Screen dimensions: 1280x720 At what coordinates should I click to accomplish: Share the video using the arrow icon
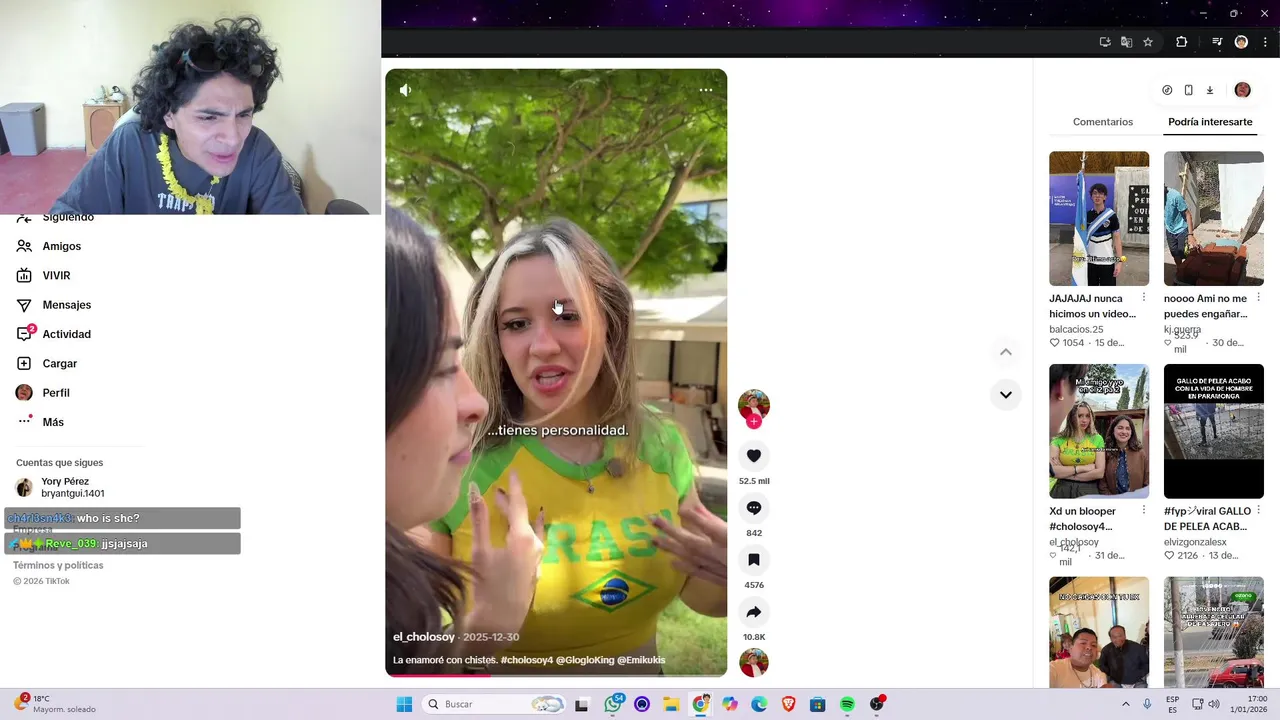coord(754,612)
